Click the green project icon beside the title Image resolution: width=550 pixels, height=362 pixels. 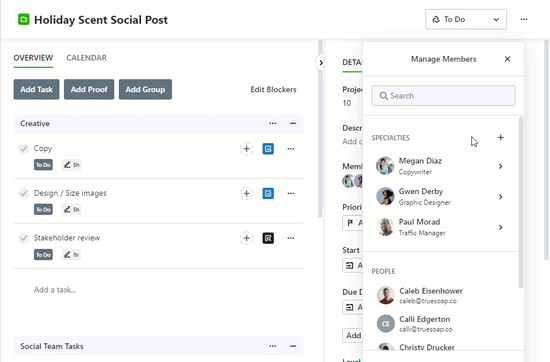24,19
